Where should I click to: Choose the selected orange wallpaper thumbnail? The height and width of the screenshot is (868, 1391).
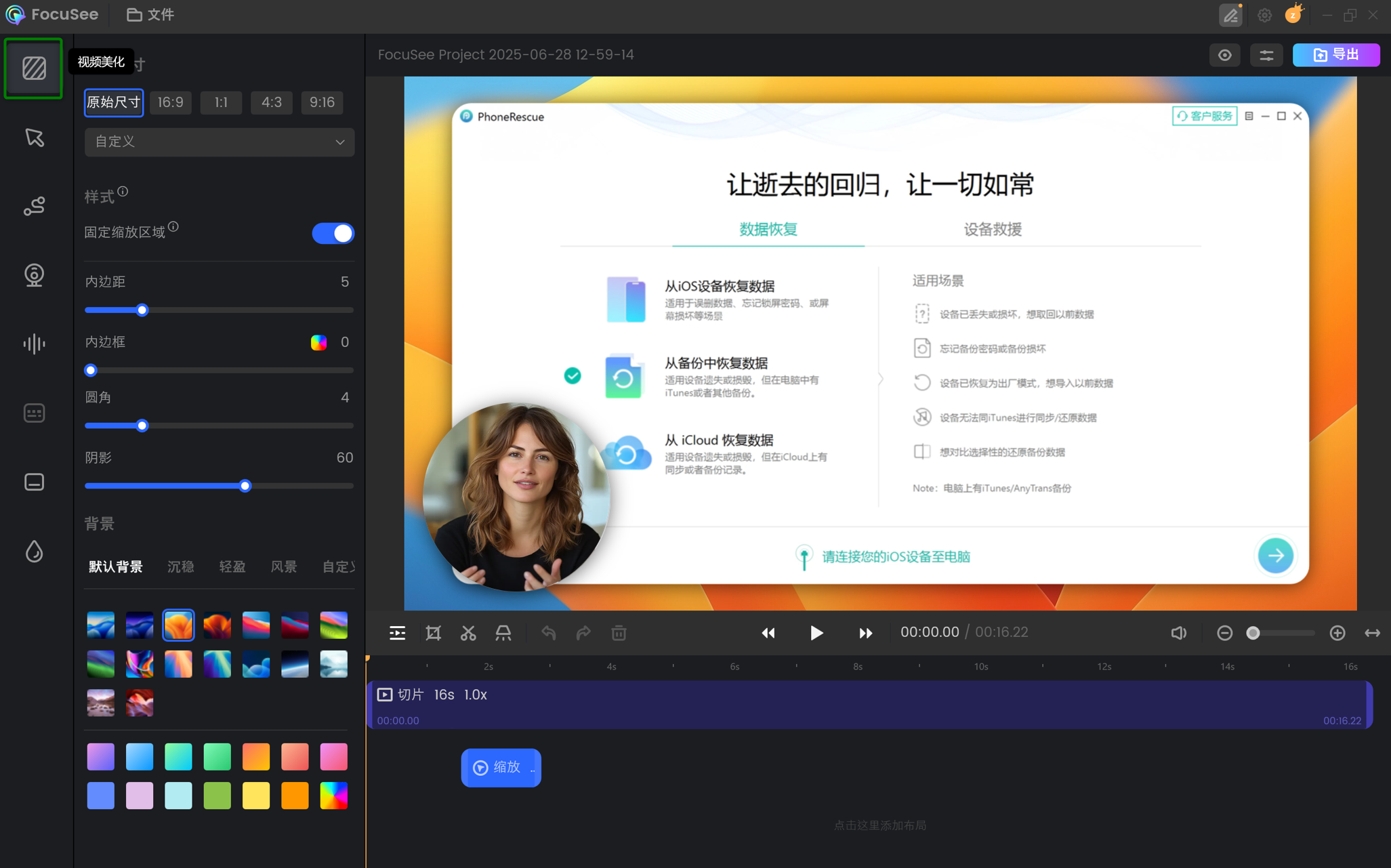tap(178, 625)
